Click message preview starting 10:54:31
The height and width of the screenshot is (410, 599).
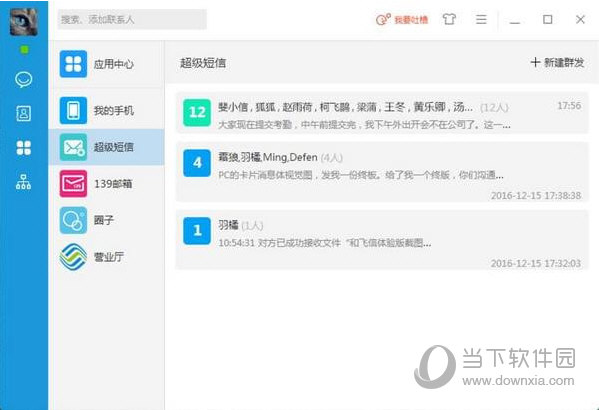[x=325, y=243]
